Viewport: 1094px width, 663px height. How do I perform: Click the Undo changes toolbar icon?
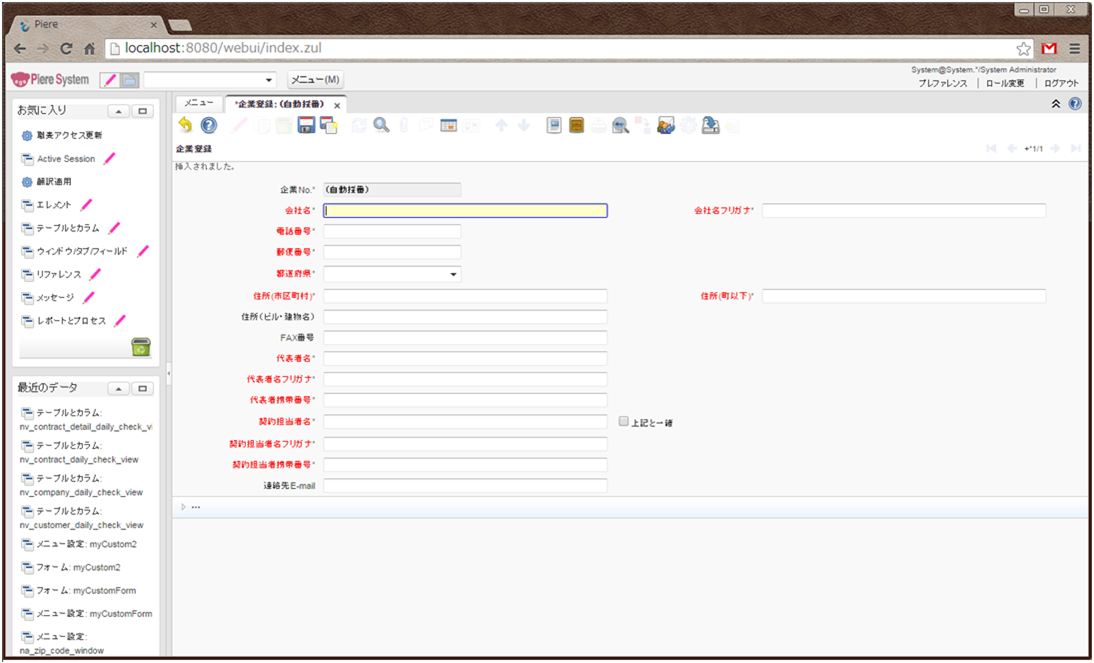point(185,126)
